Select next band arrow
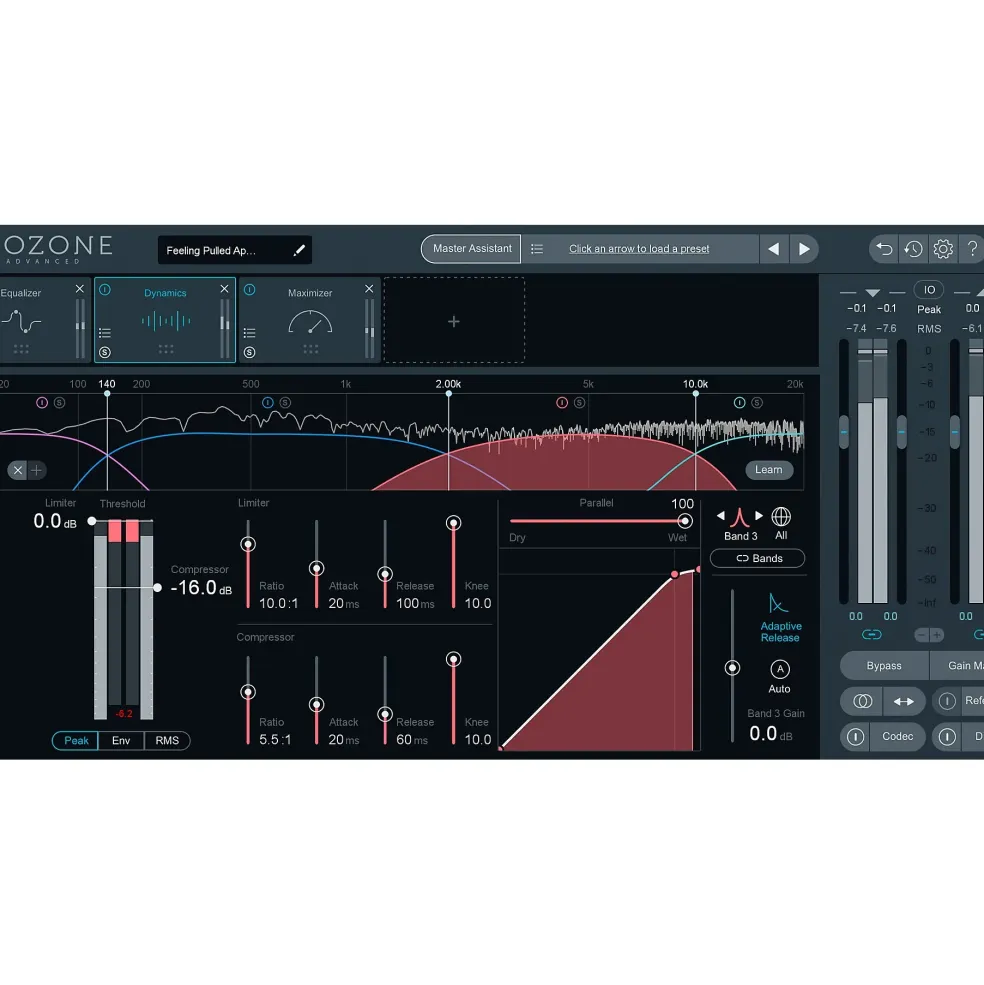 click(759, 516)
